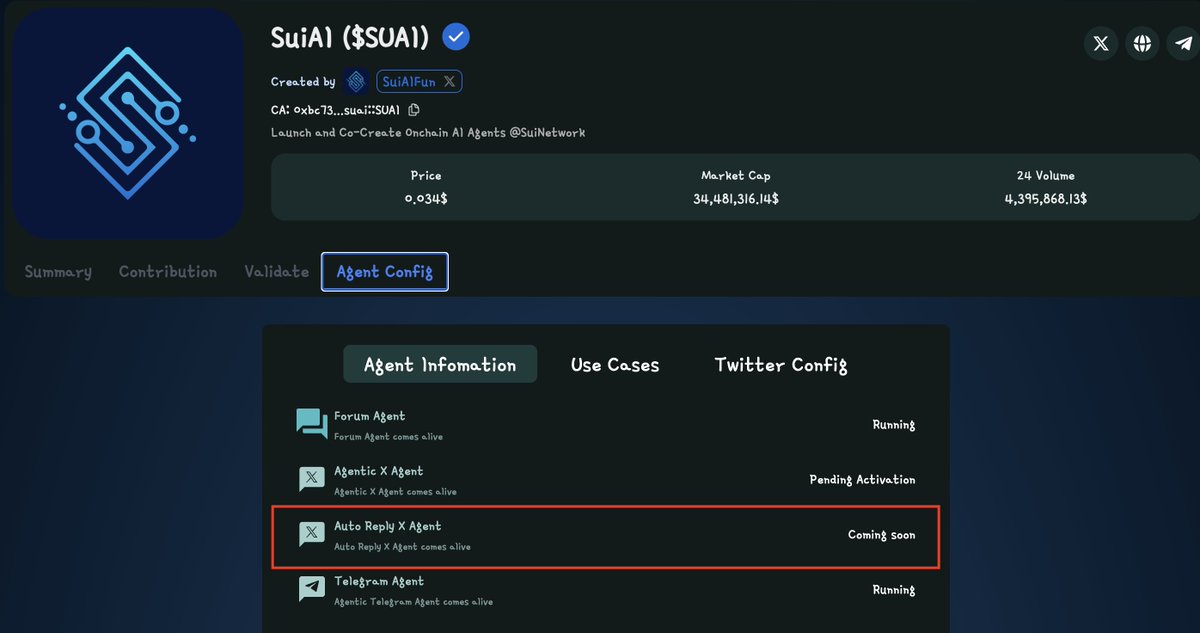Select the Agent Config tab
The image size is (1200, 633).
tap(385, 272)
